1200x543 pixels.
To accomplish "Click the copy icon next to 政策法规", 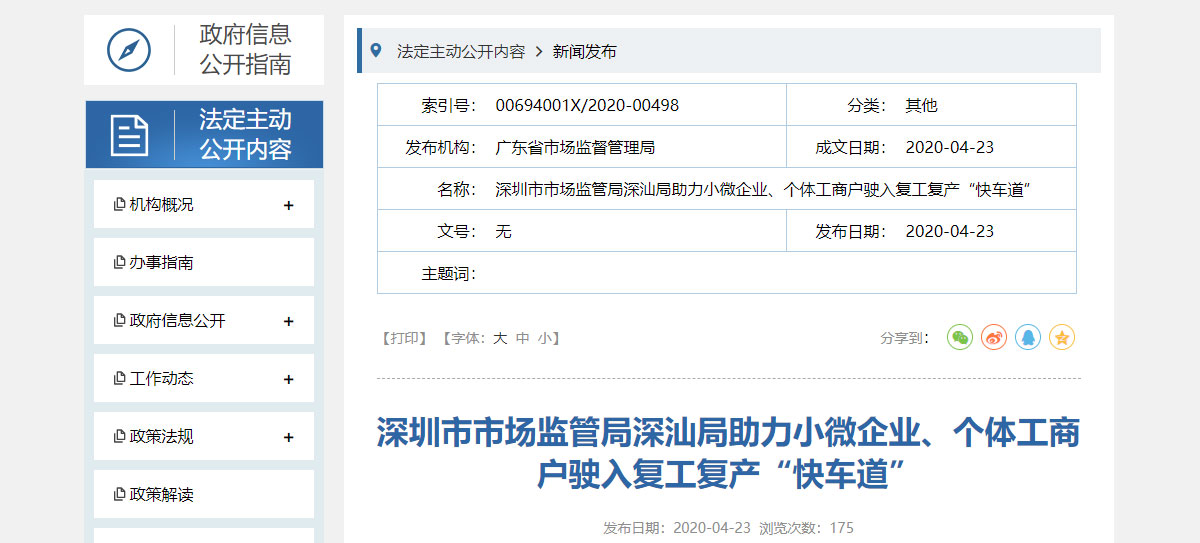I will (120, 437).
